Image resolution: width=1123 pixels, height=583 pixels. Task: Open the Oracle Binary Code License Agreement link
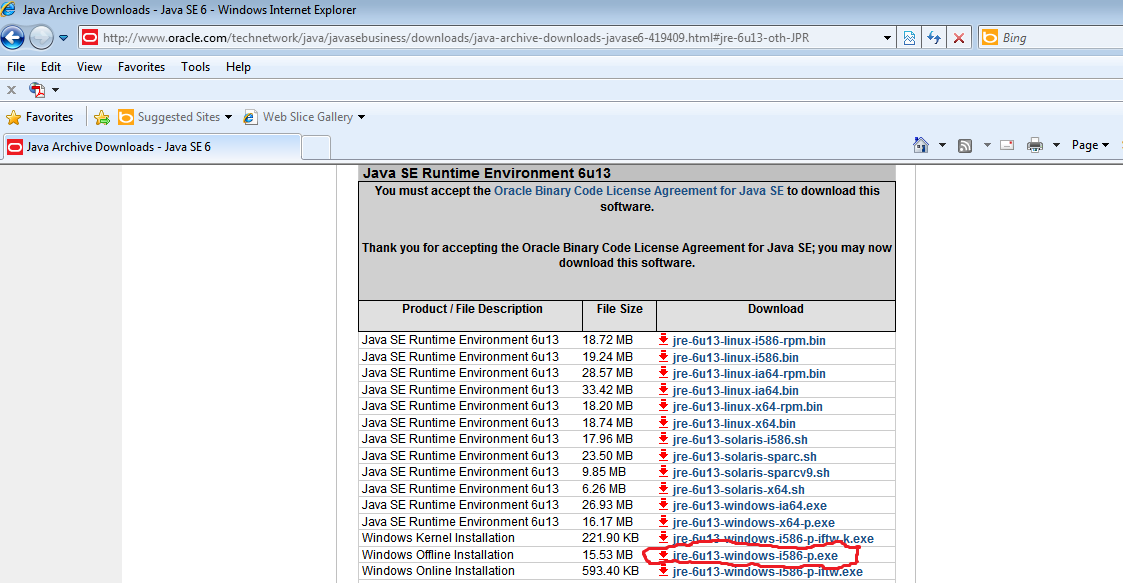click(x=639, y=191)
